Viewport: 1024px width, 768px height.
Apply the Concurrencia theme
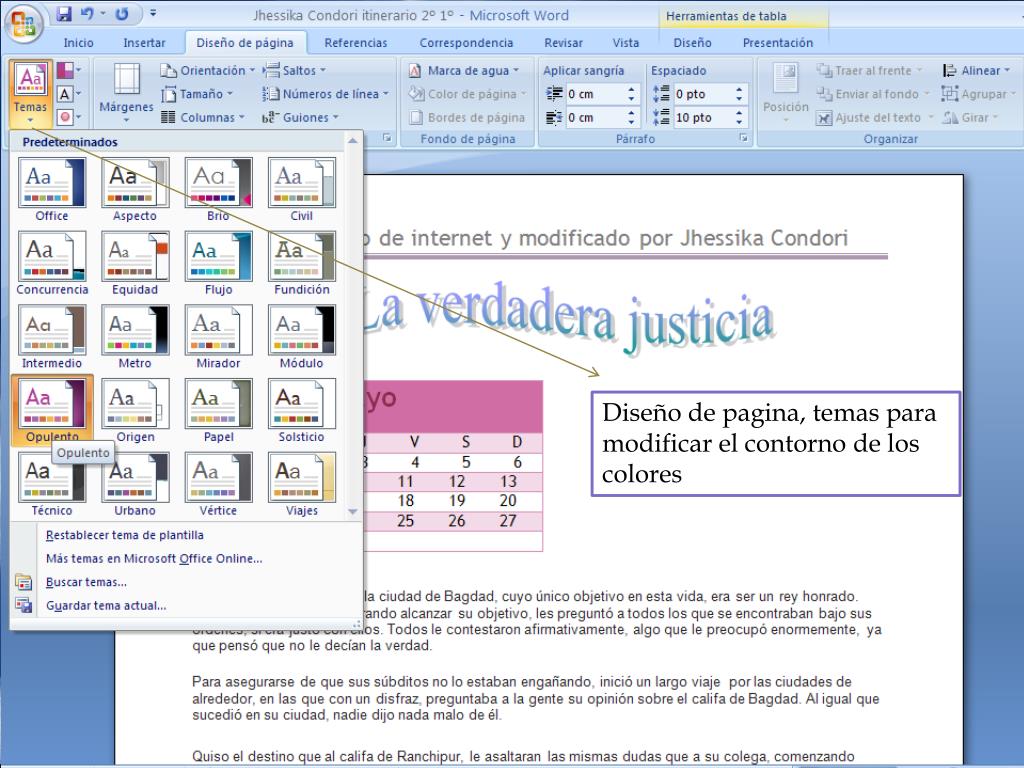[52, 263]
